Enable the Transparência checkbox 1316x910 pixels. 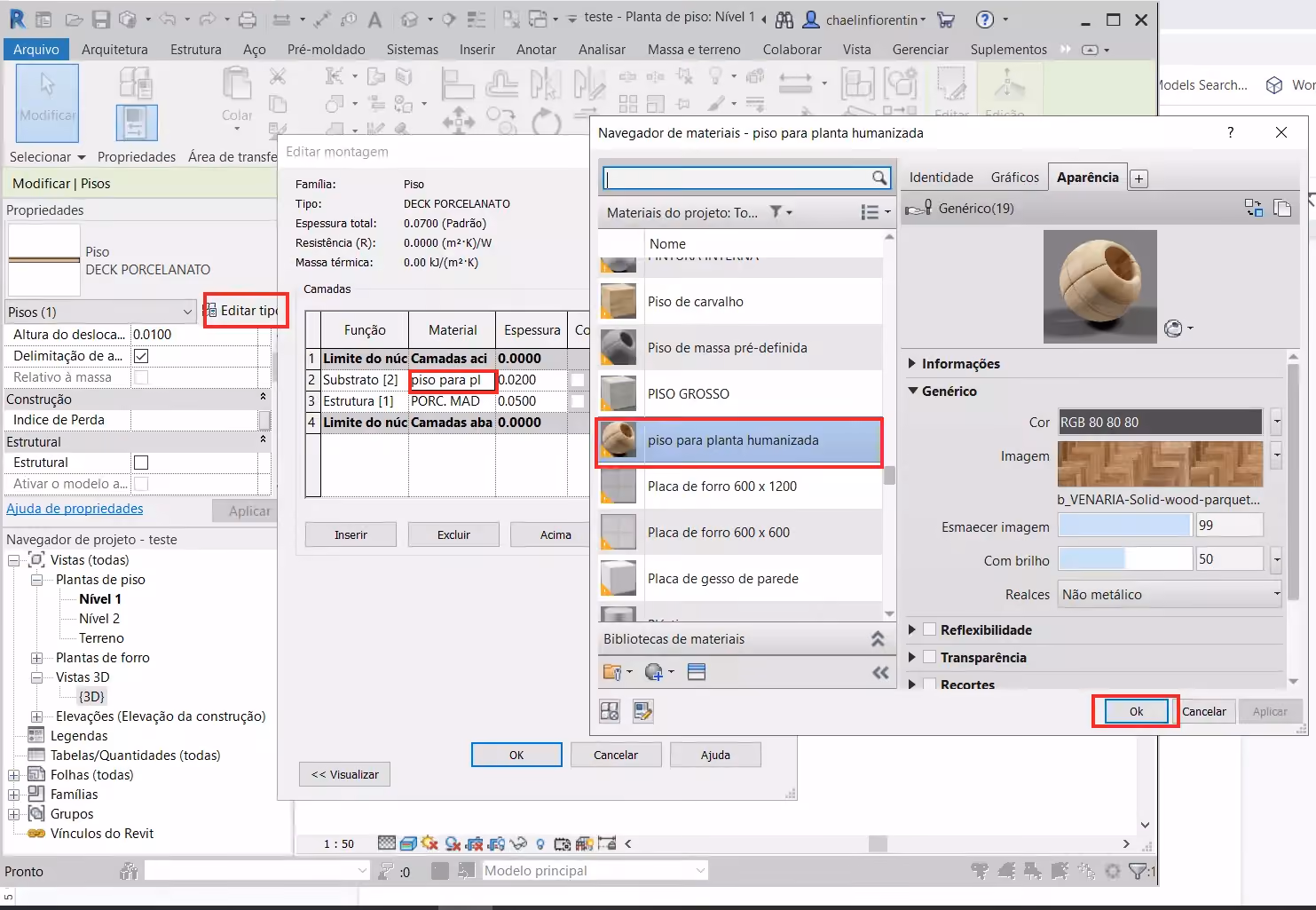tap(930, 657)
